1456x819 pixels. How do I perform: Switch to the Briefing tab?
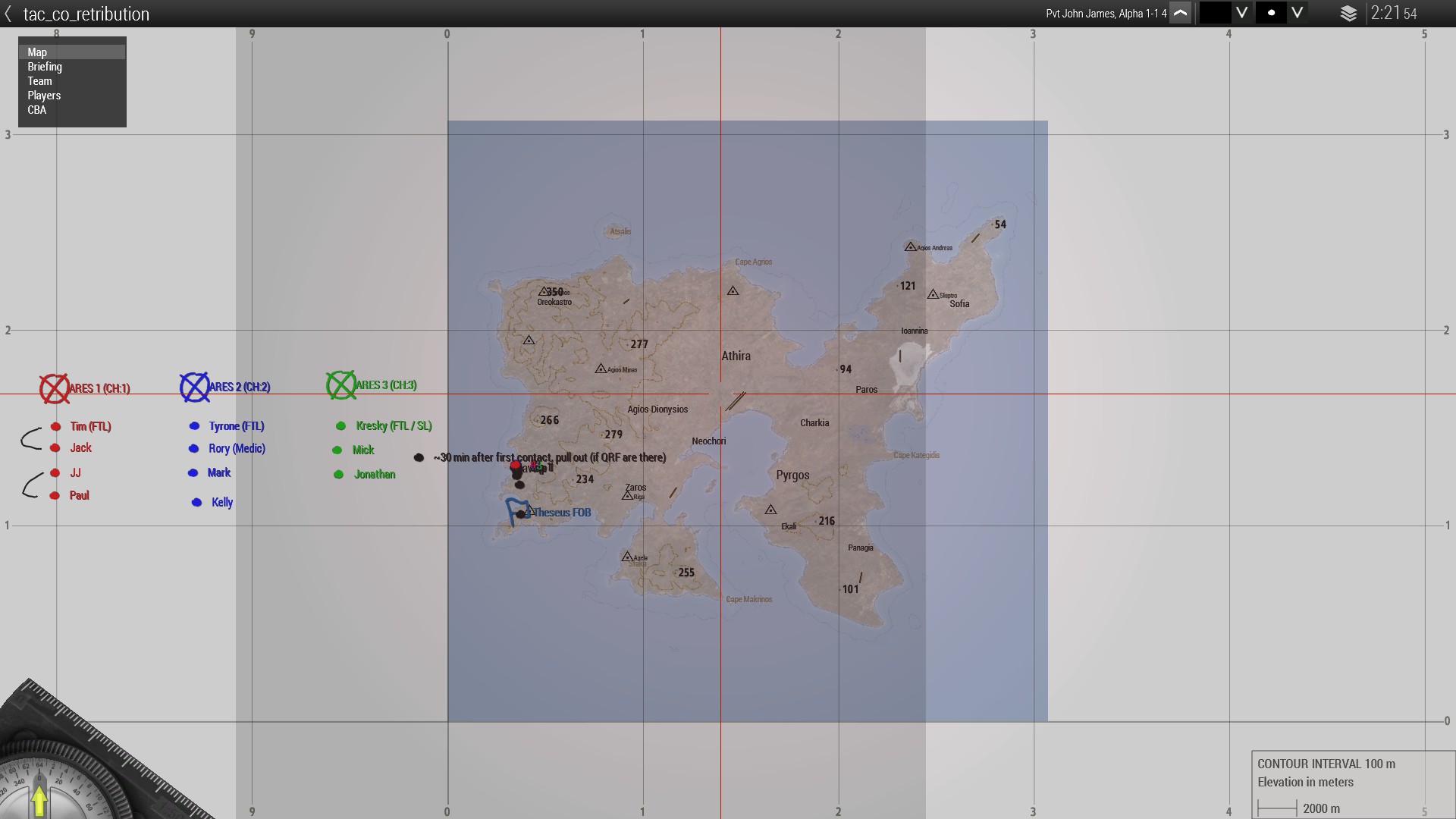tap(45, 66)
